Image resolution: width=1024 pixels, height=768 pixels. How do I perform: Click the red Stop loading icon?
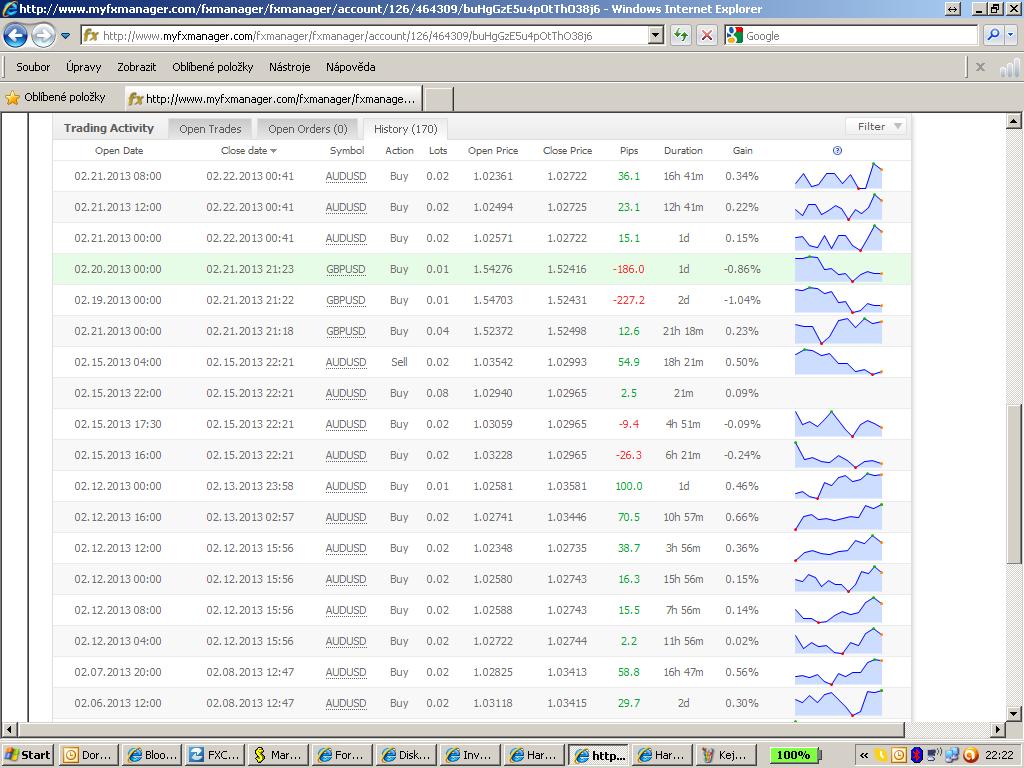tap(706, 35)
